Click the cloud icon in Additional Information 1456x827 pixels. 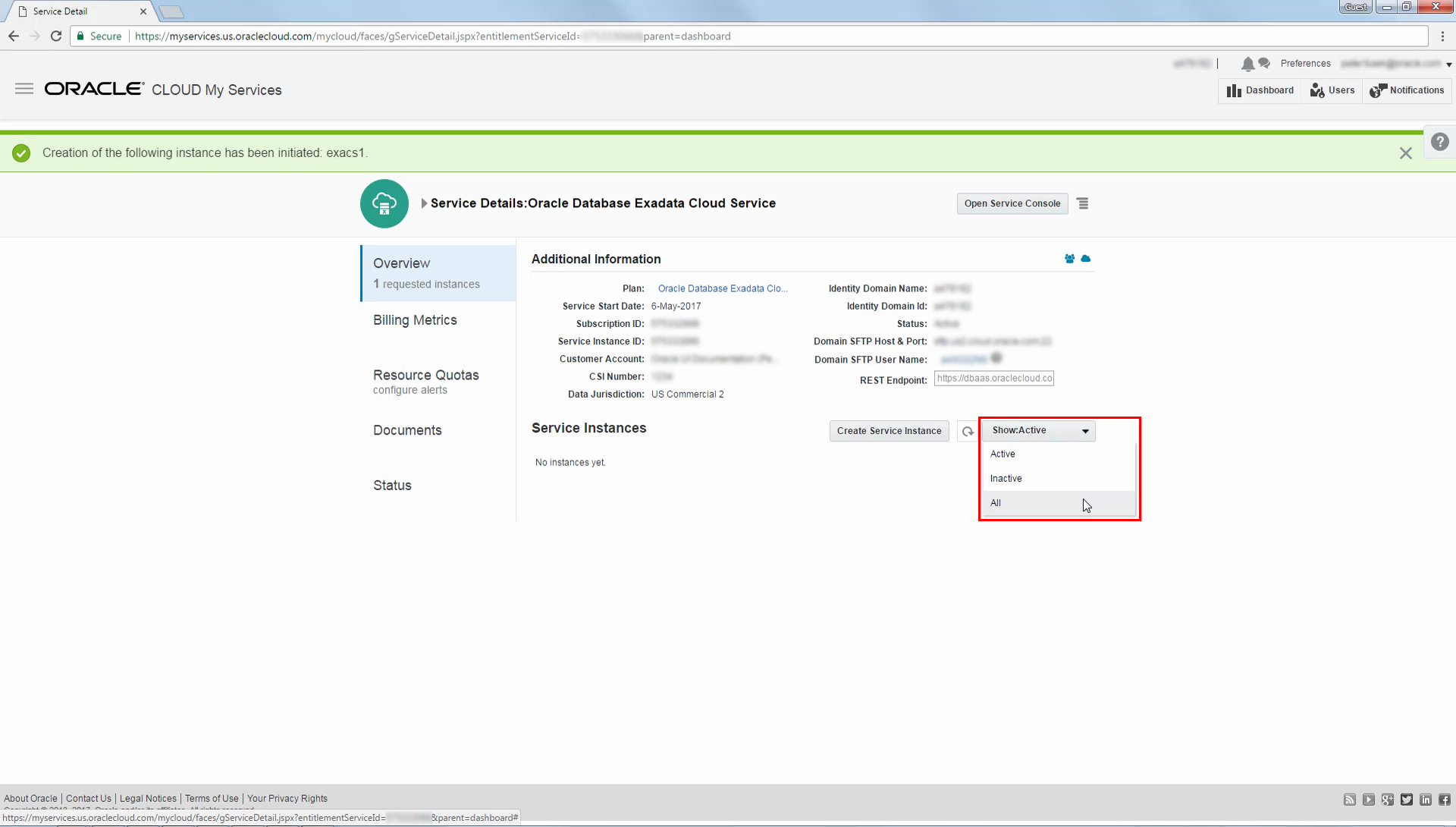pos(1086,259)
